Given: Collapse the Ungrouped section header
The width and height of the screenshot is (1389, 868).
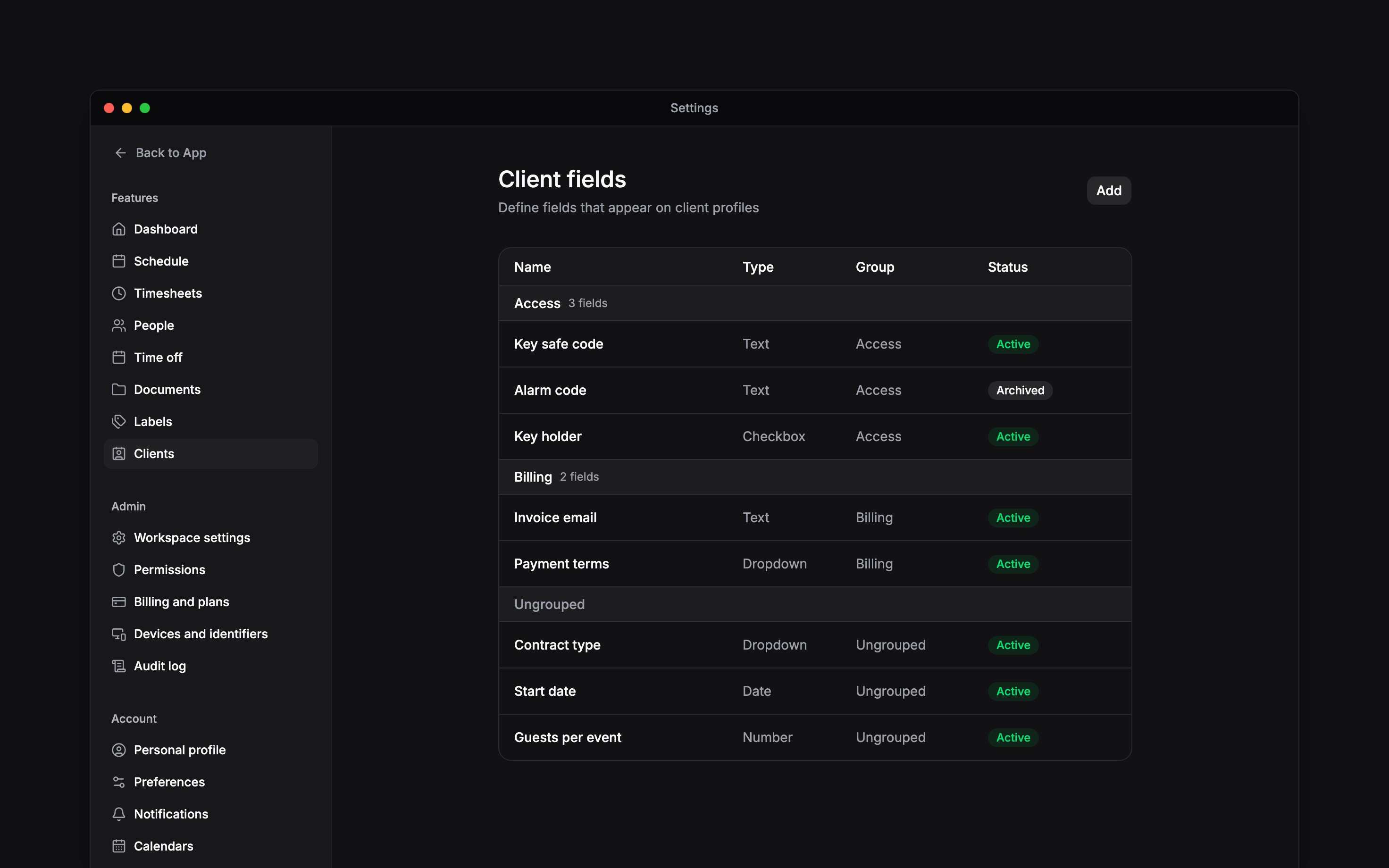Looking at the screenshot, I should pyautogui.click(x=814, y=604).
